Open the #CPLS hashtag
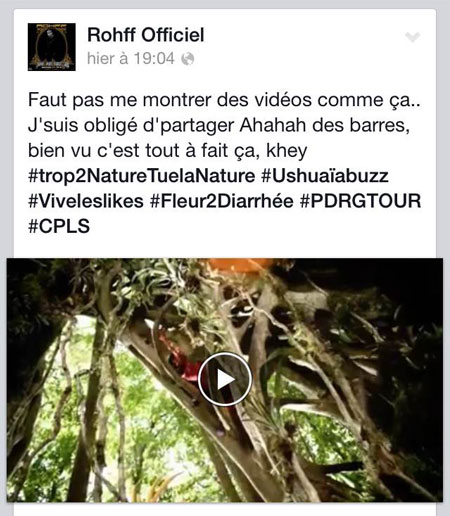 tap(59, 226)
